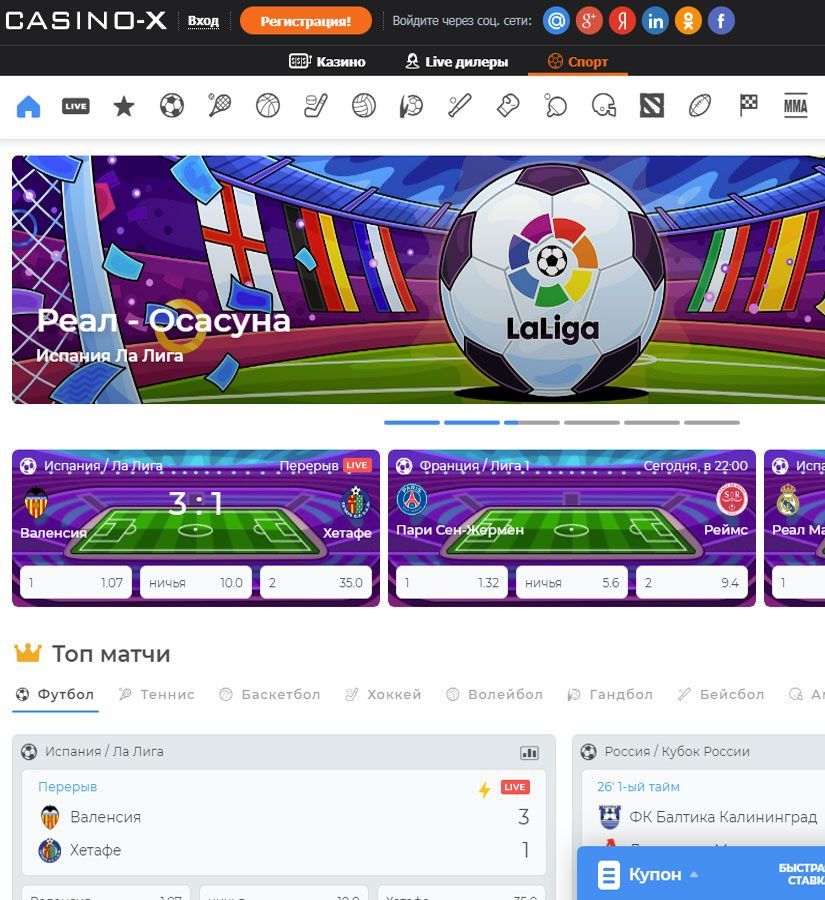825x900 pixels.
Task: Switch to the Казино tab
Action: point(327,61)
